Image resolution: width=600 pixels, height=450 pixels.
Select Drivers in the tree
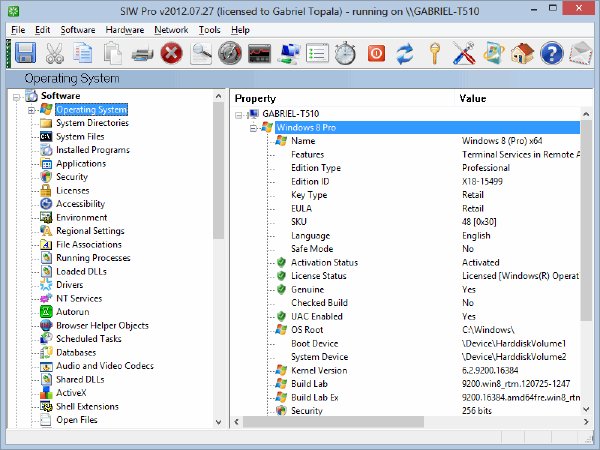(70, 285)
